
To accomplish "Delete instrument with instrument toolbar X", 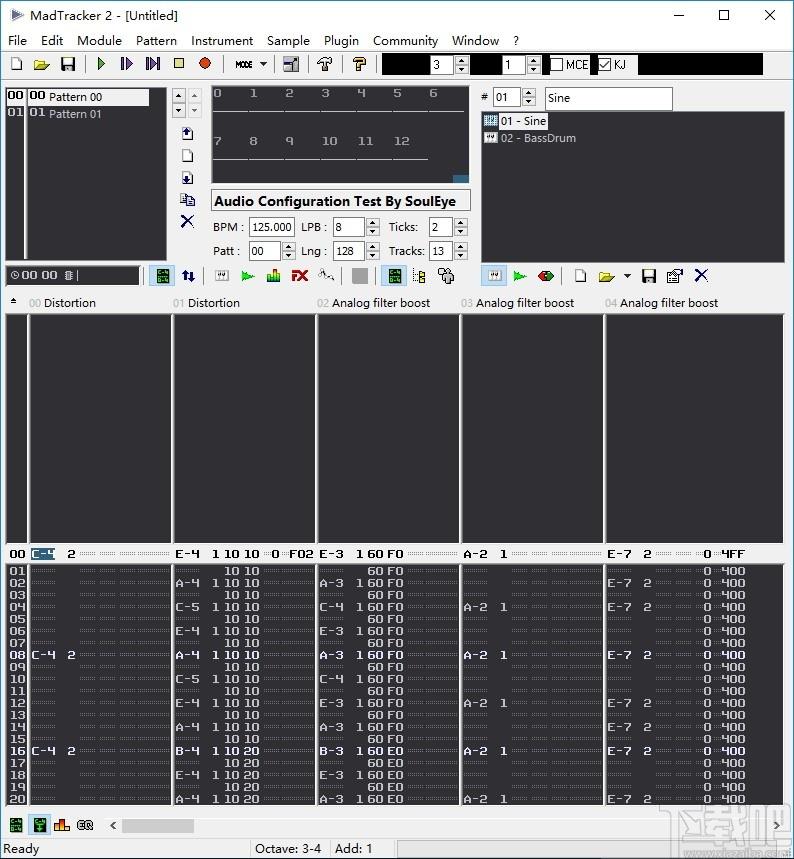I will [701, 276].
